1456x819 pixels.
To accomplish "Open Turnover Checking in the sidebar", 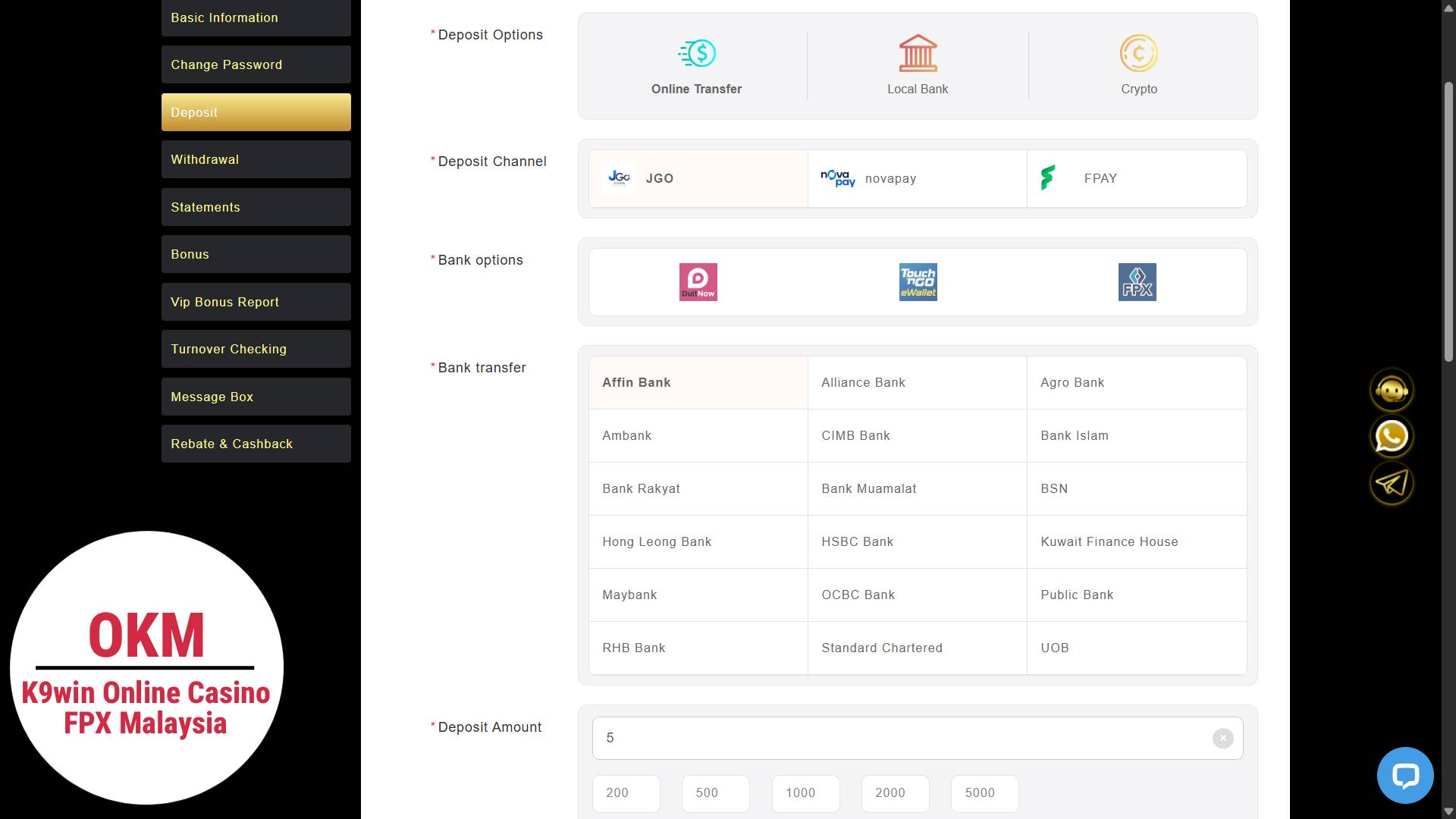I will click(x=256, y=349).
